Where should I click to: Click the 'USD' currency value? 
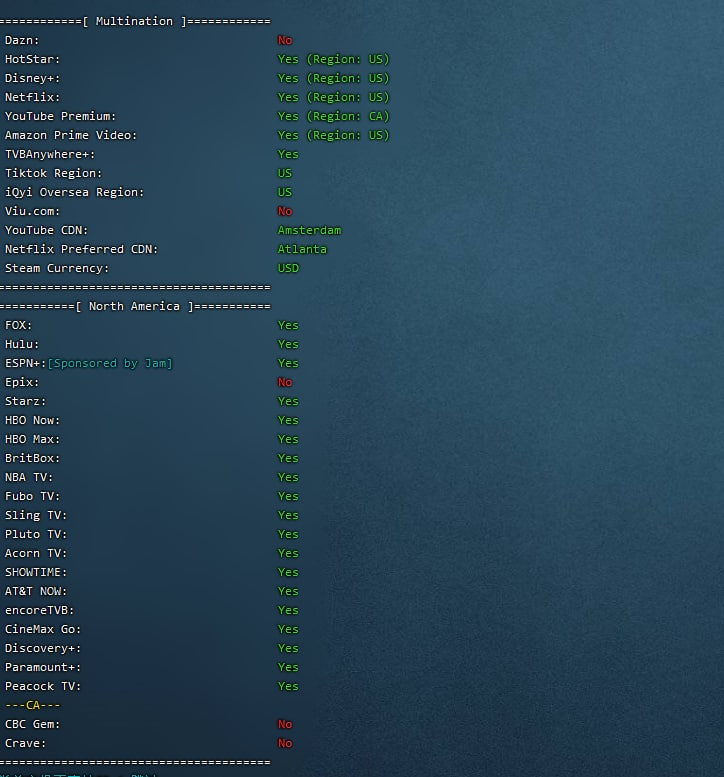point(288,268)
